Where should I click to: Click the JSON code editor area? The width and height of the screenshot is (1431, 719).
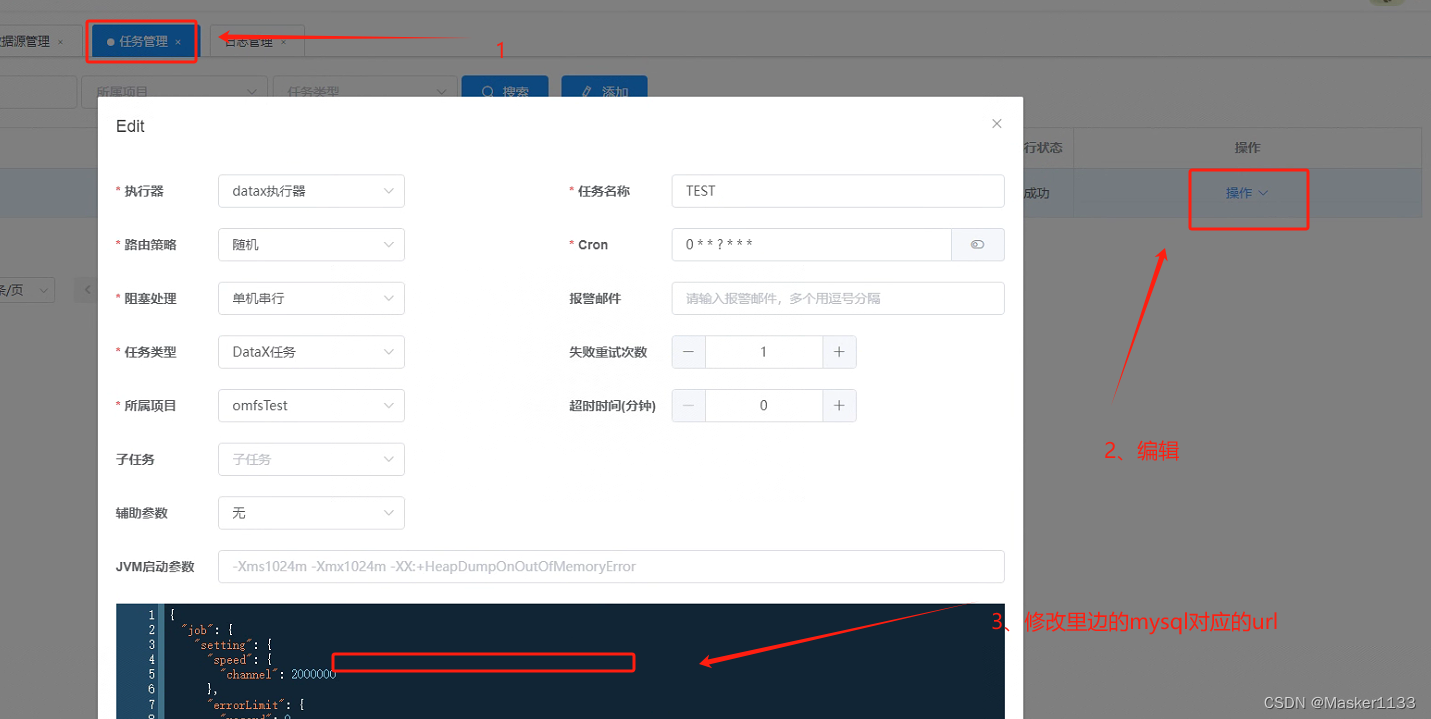tap(560, 661)
